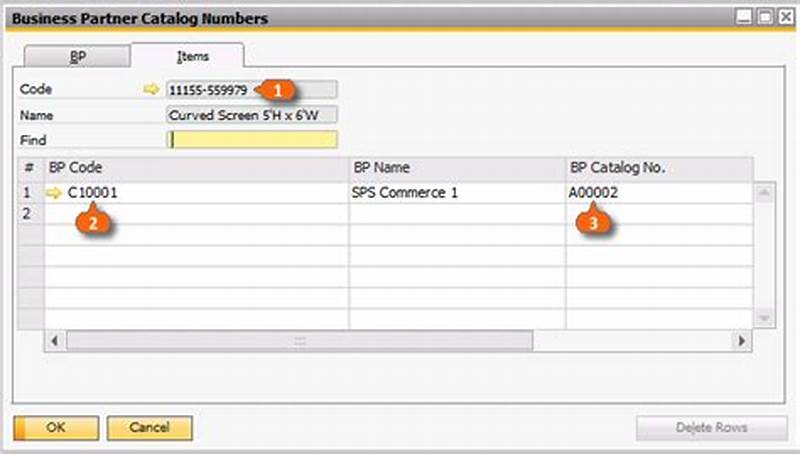Image resolution: width=800 pixels, height=454 pixels.
Task: Minimize the Business Partner Catalog Numbers window
Action: click(x=744, y=17)
